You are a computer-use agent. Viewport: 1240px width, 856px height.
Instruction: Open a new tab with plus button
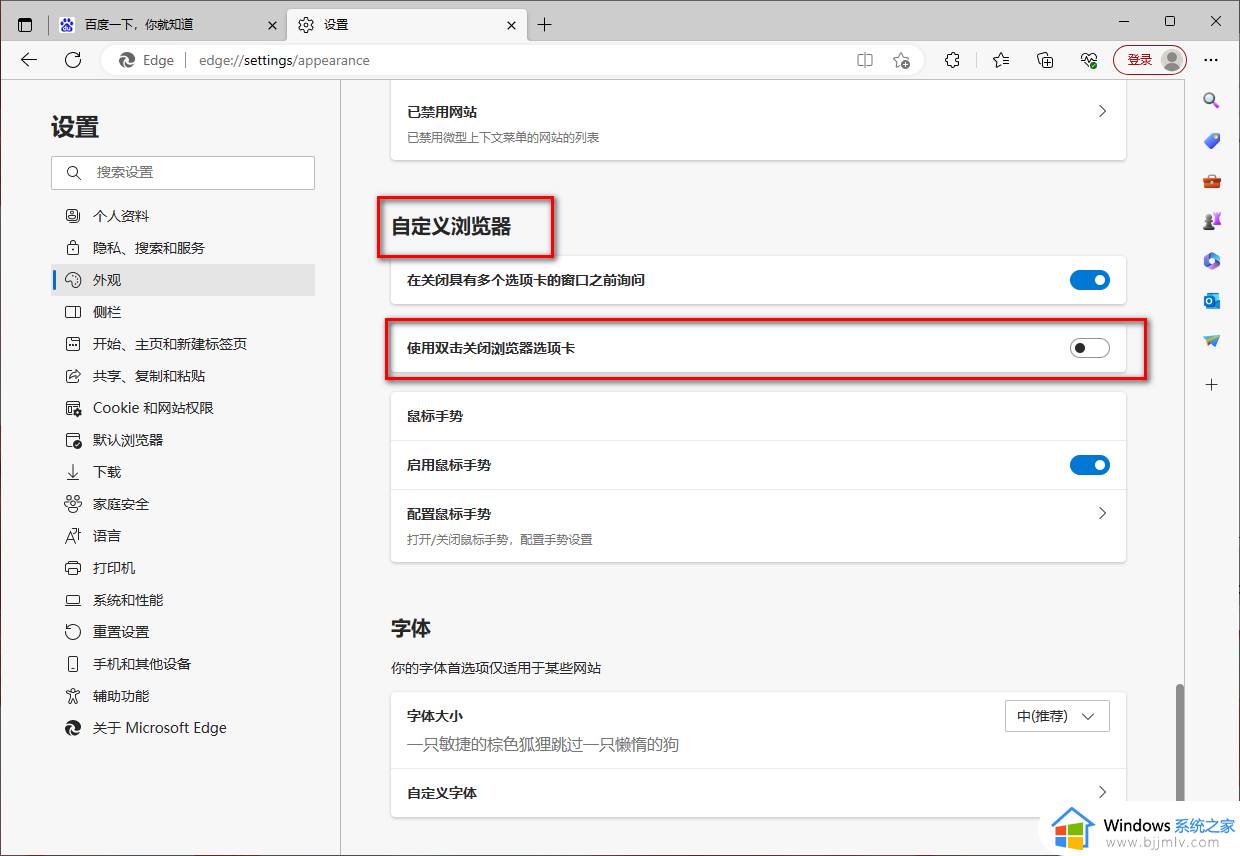pyautogui.click(x=544, y=25)
